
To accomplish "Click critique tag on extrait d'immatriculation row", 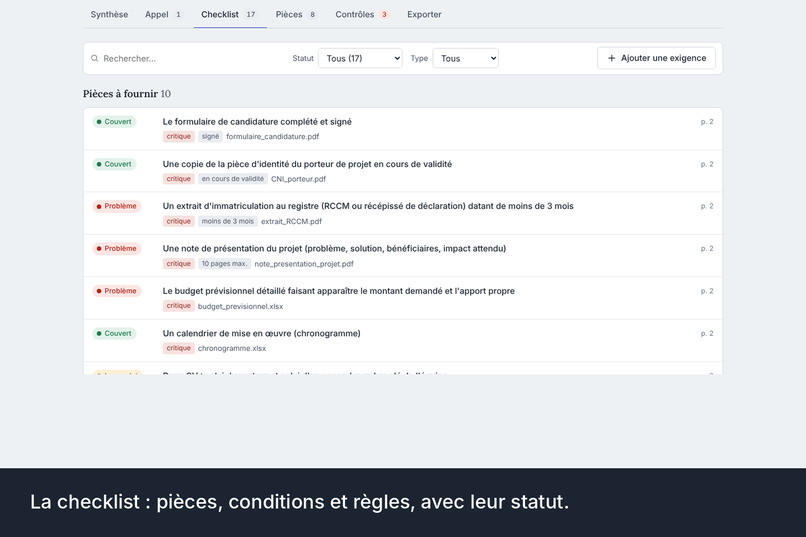I will pos(178,221).
